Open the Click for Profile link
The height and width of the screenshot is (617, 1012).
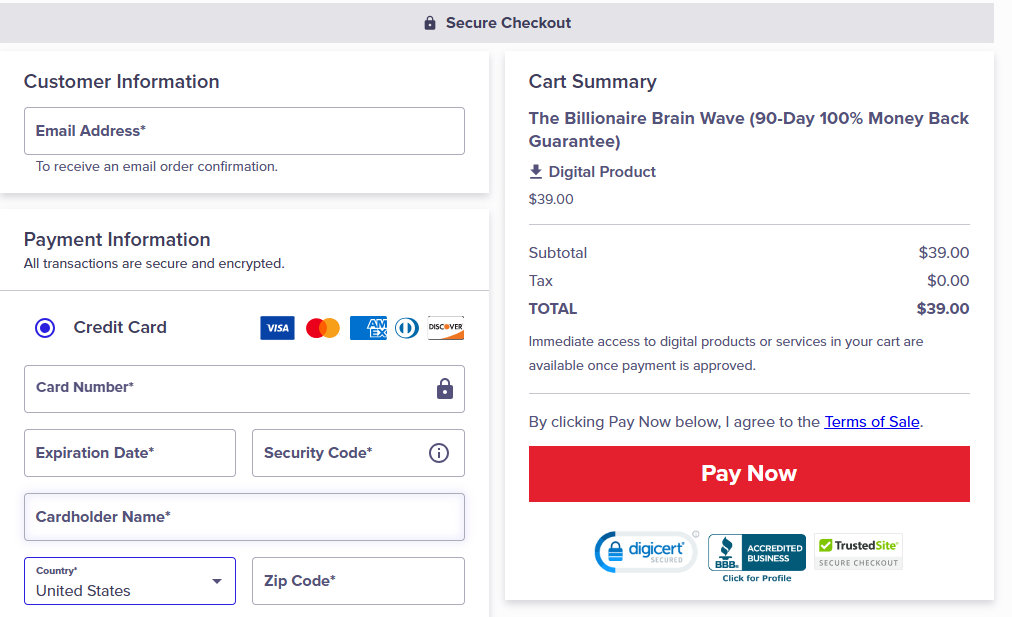pyautogui.click(x=756, y=576)
